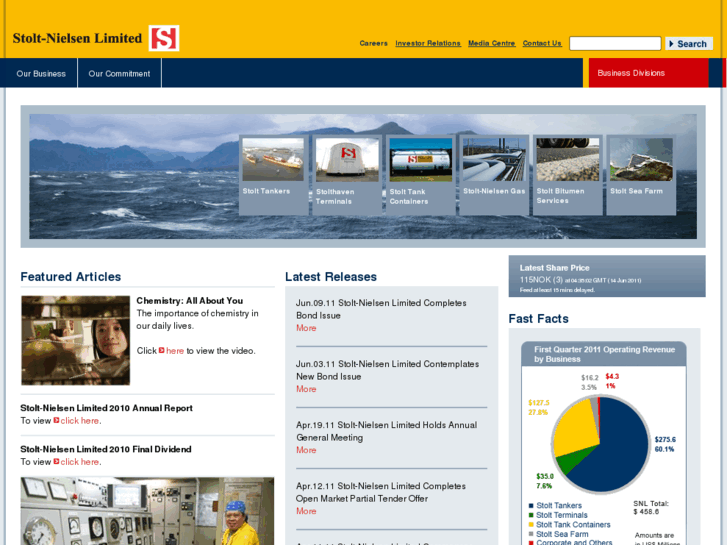Click the Stolt-Nielsen red S logo
727x545 pixels.
coord(164,38)
